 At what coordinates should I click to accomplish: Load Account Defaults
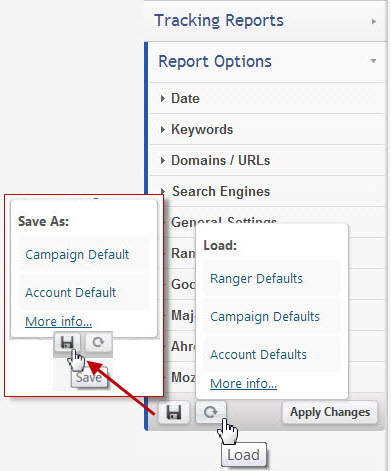pos(258,355)
